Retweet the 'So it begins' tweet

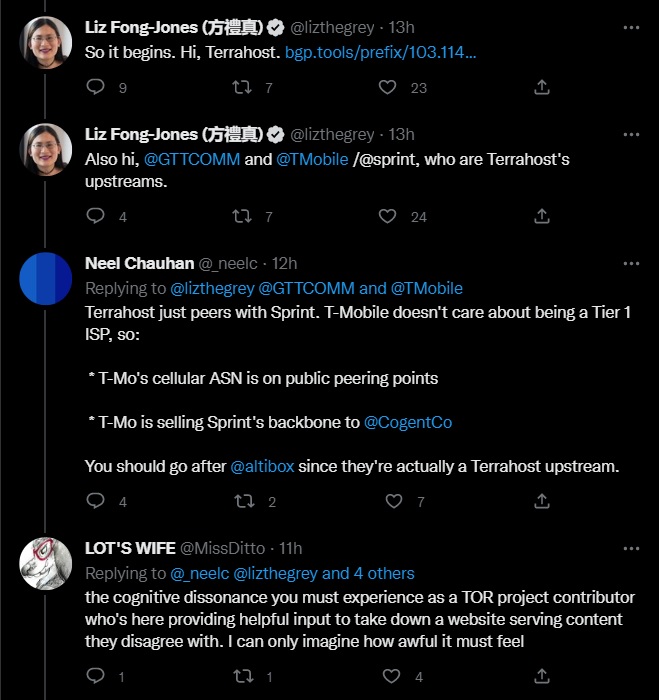pos(241,87)
